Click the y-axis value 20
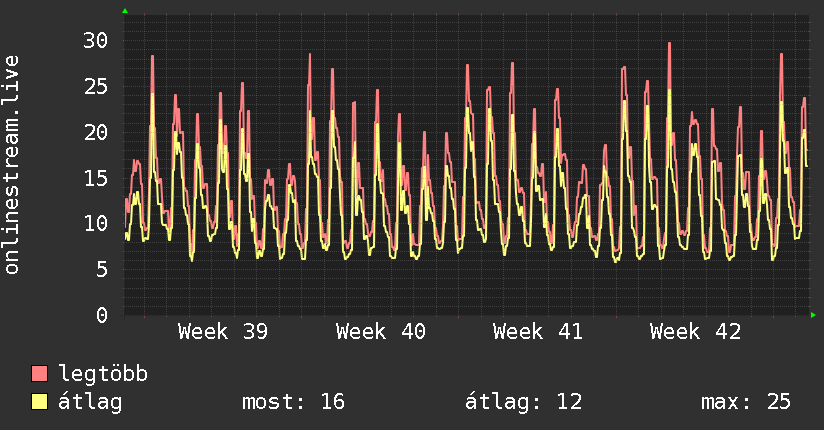 coord(96,132)
